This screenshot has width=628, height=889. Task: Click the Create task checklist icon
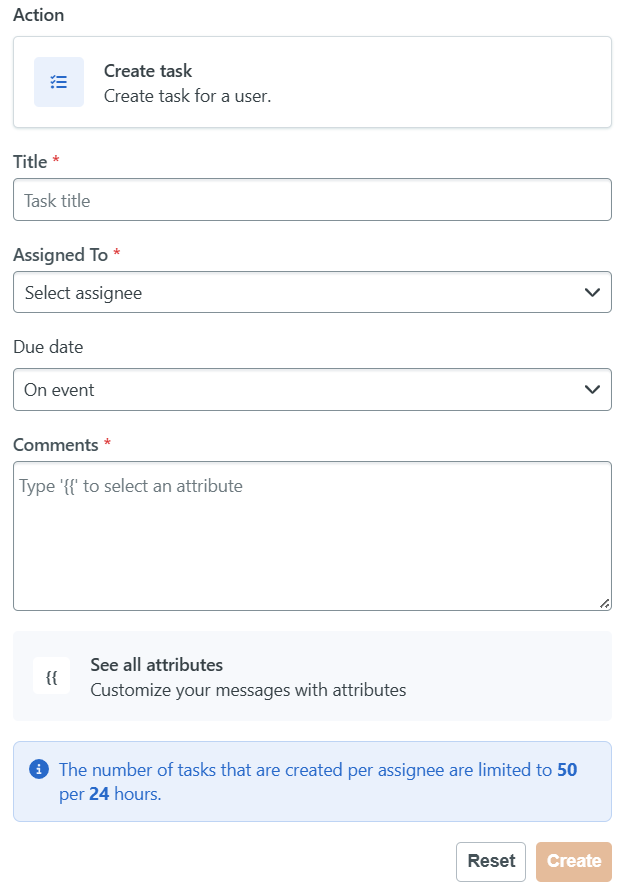[x=58, y=81]
